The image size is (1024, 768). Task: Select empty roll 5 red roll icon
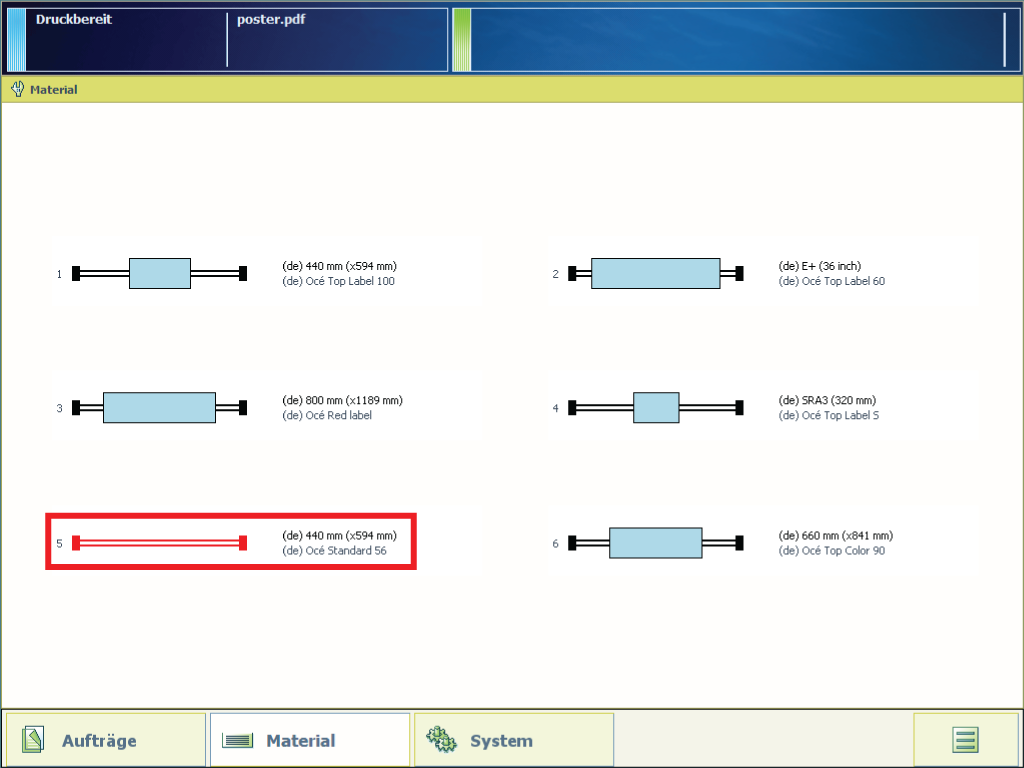click(x=159, y=543)
